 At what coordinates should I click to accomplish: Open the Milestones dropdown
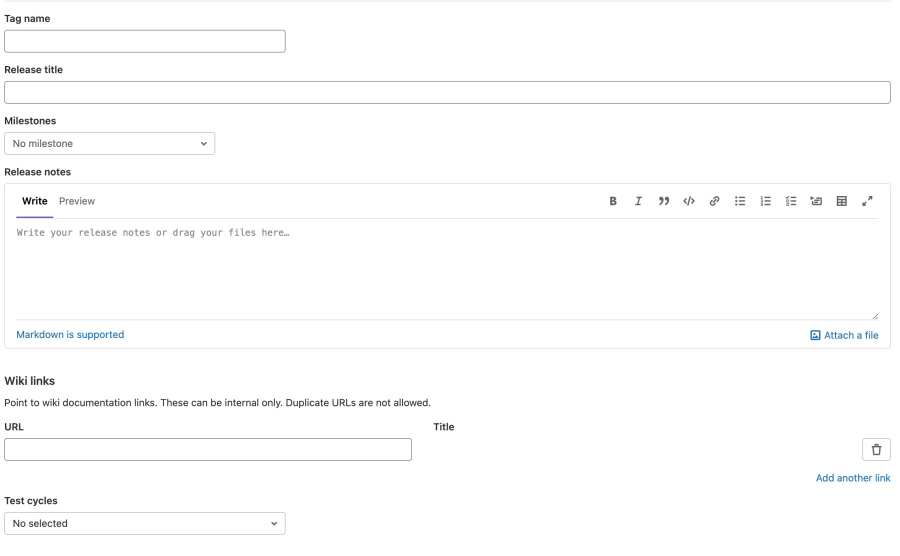point(110,143)
